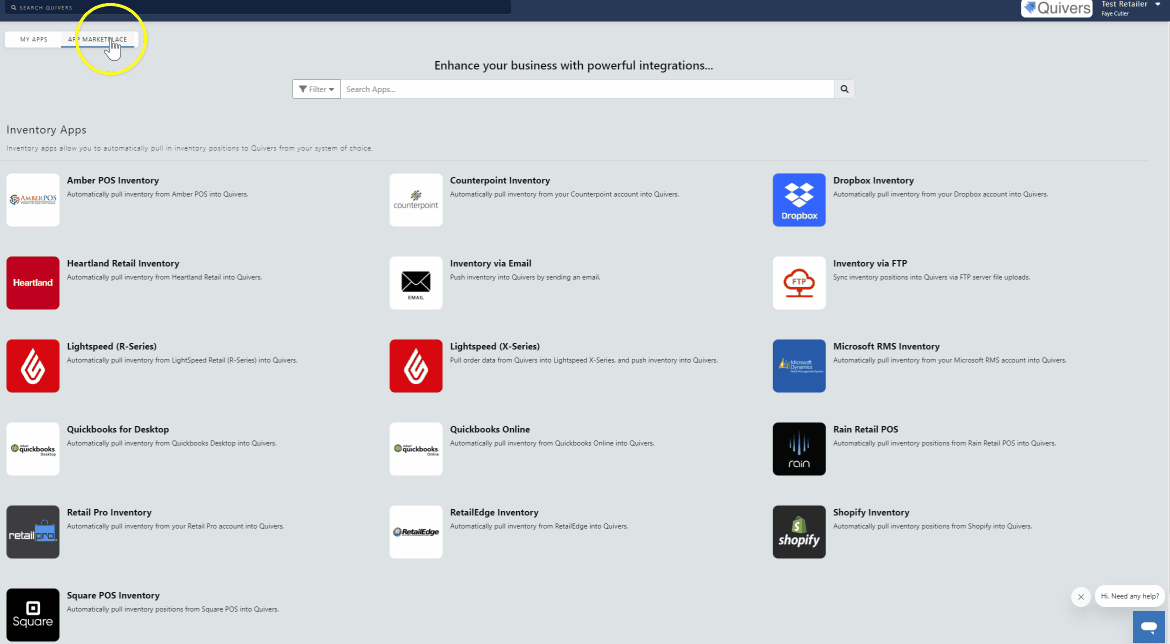This screenshot has height=644, width=1170.
Task: Click the Lightspeed (R-Series) title
Action: tap(112, 346)
